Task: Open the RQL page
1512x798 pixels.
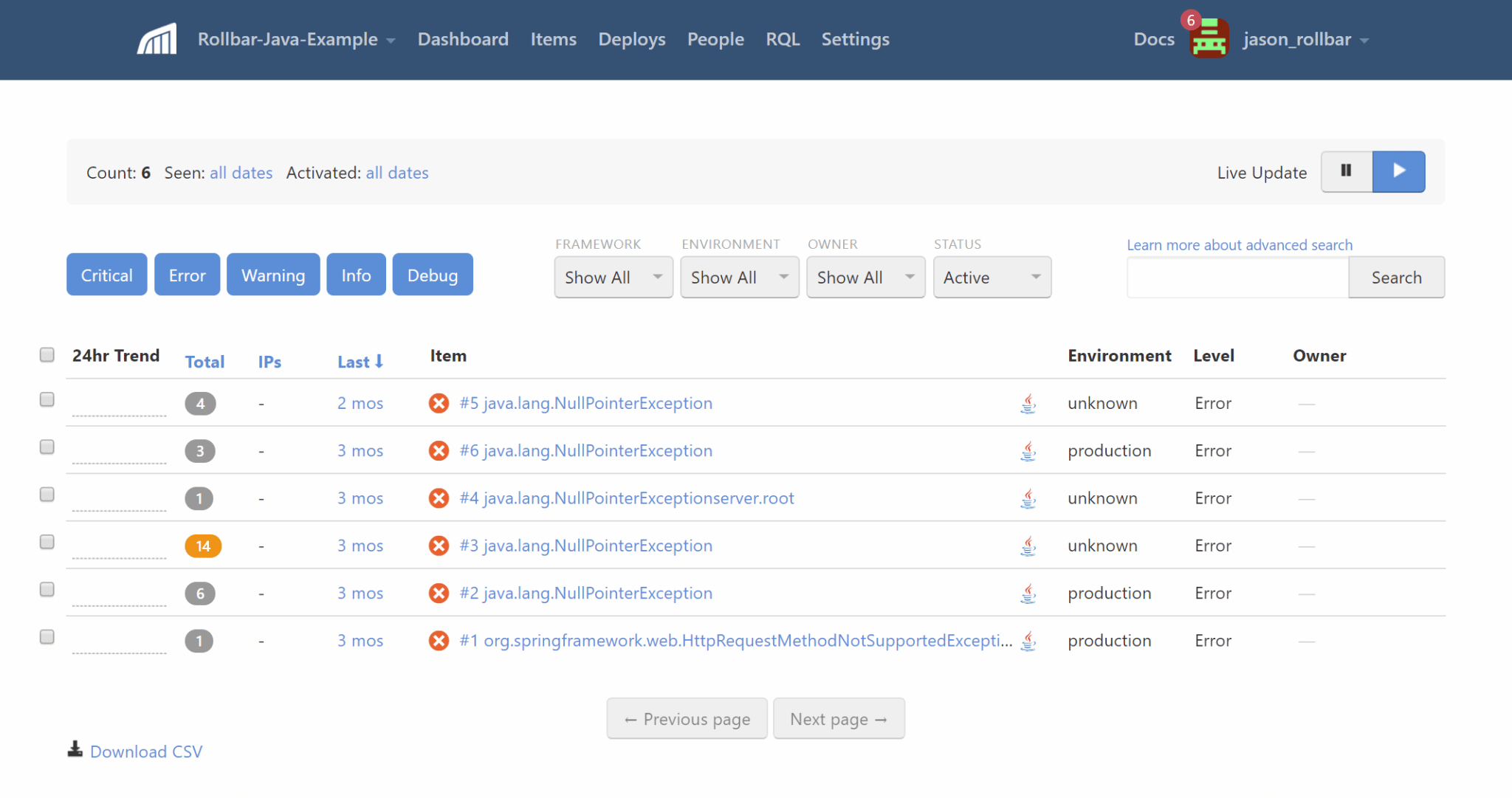Action: (x=783, y=39)
